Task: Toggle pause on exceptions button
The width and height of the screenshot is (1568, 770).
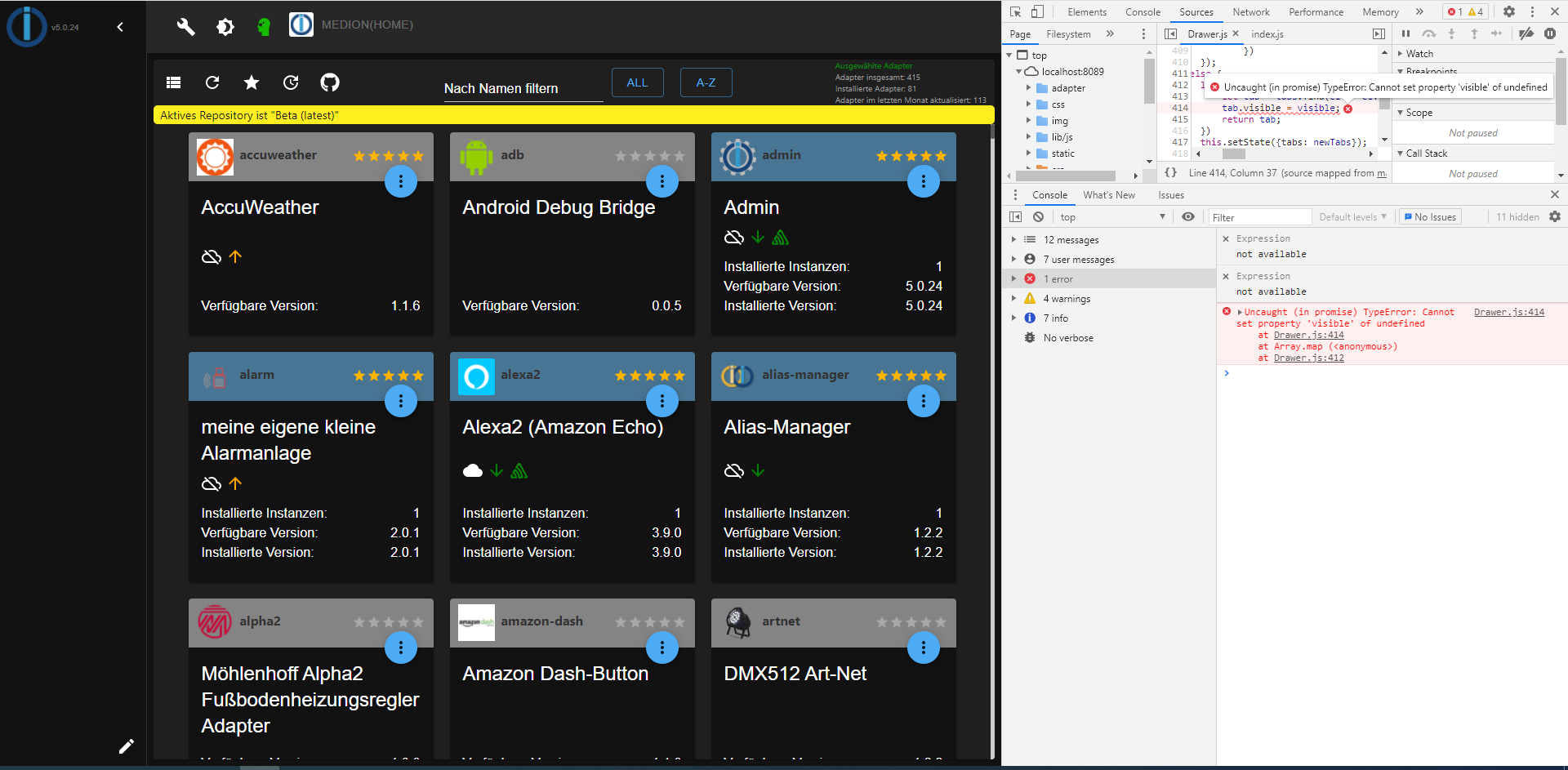Action: (1549, 33)
